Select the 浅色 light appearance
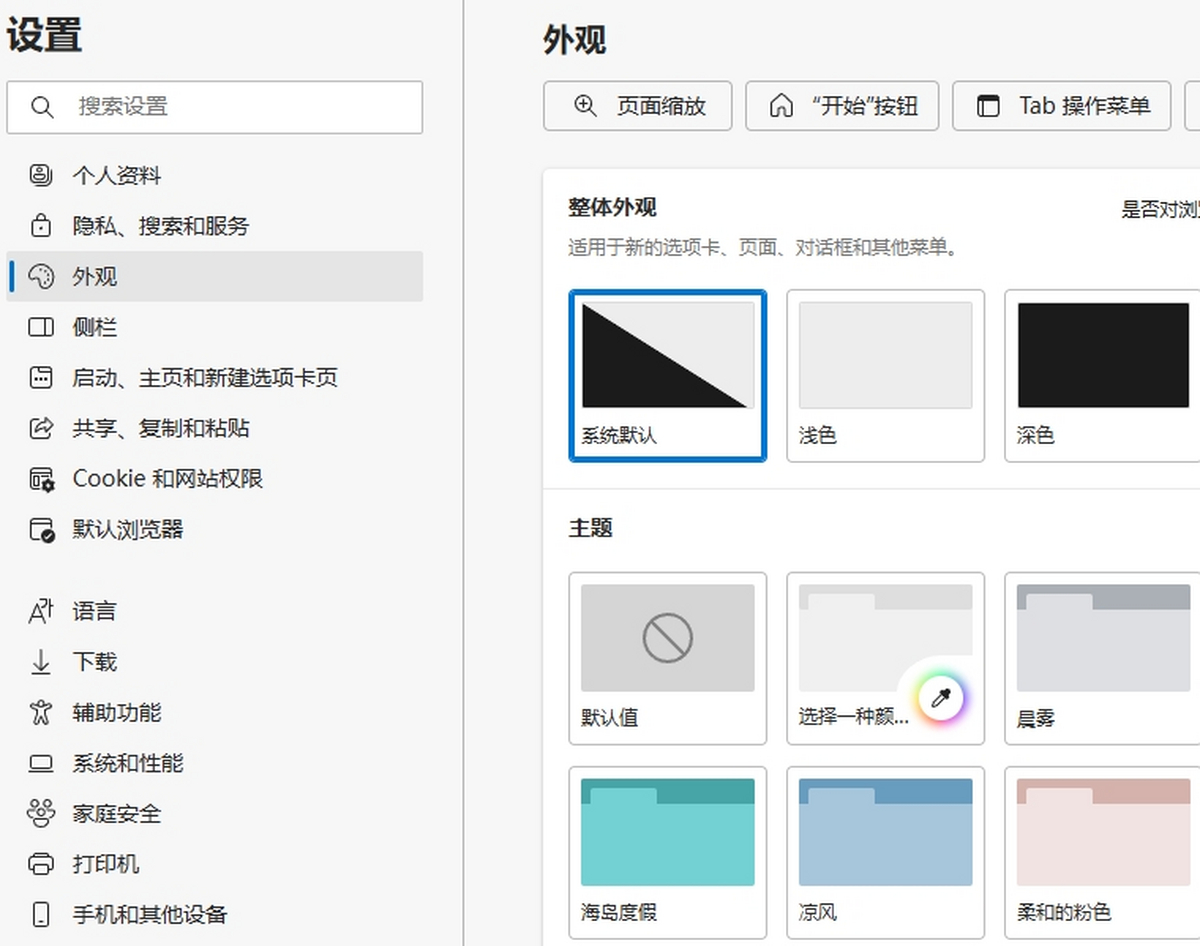 click(886, 376)
